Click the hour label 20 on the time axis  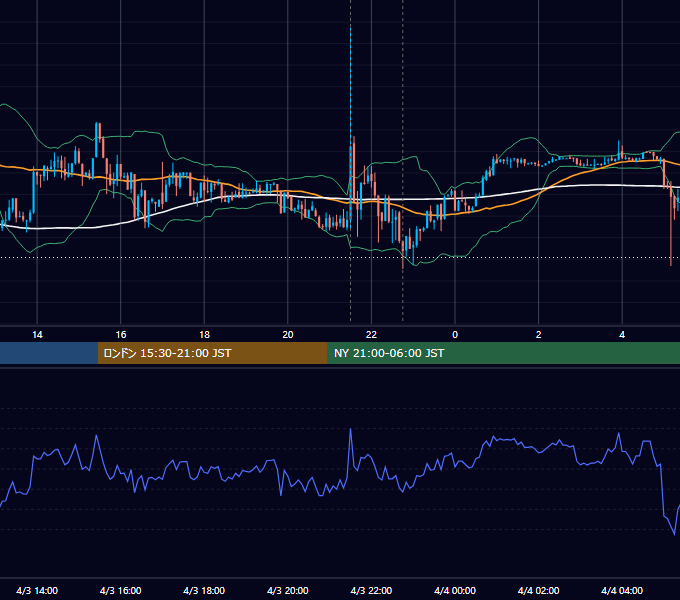(x=288, y=335)
